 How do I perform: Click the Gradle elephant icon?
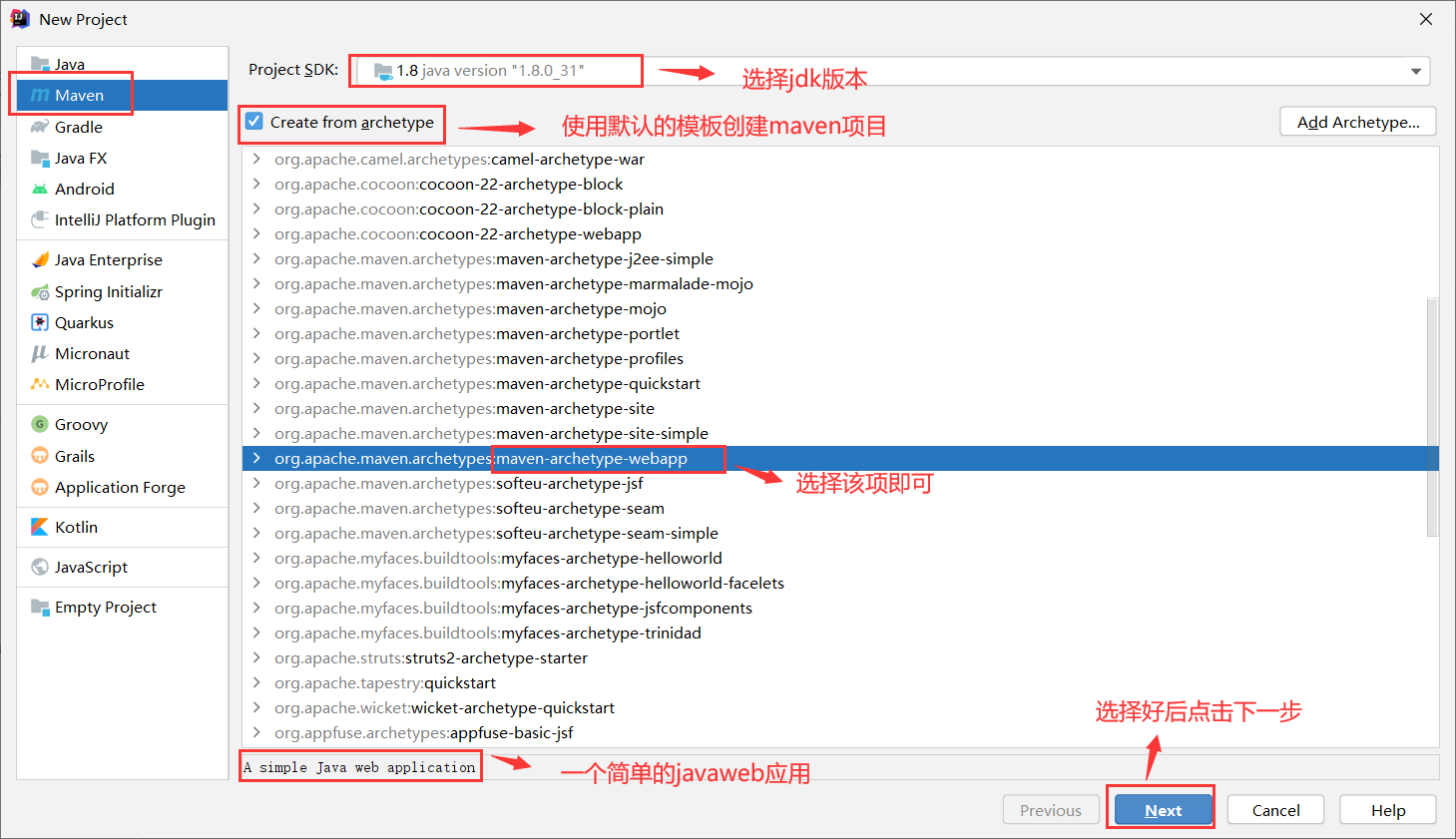40,127
